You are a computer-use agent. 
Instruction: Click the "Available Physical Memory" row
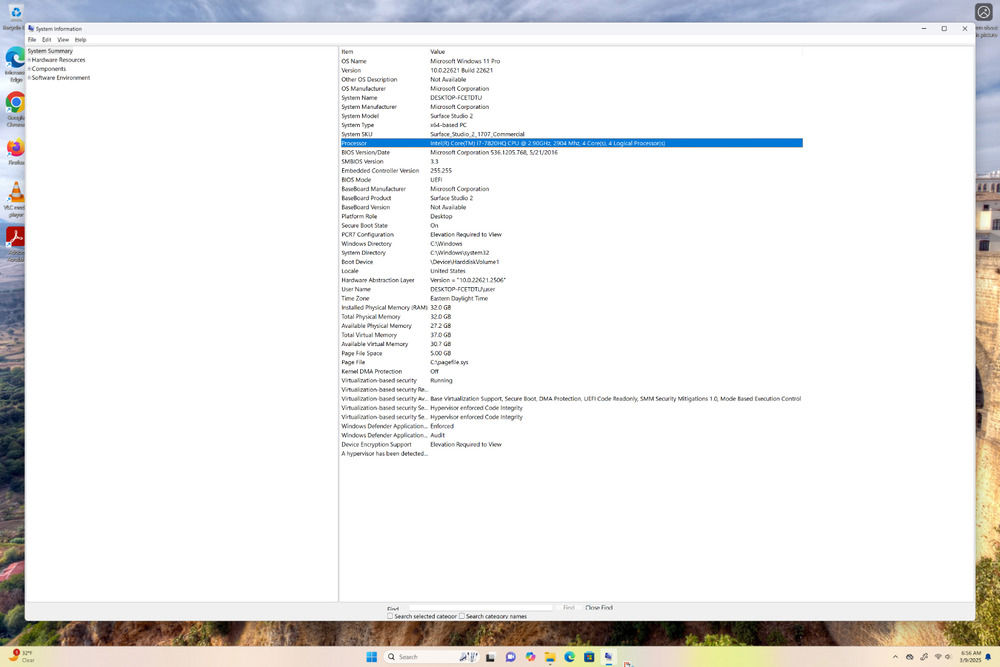pyautogui.click(x=571, y=326)
